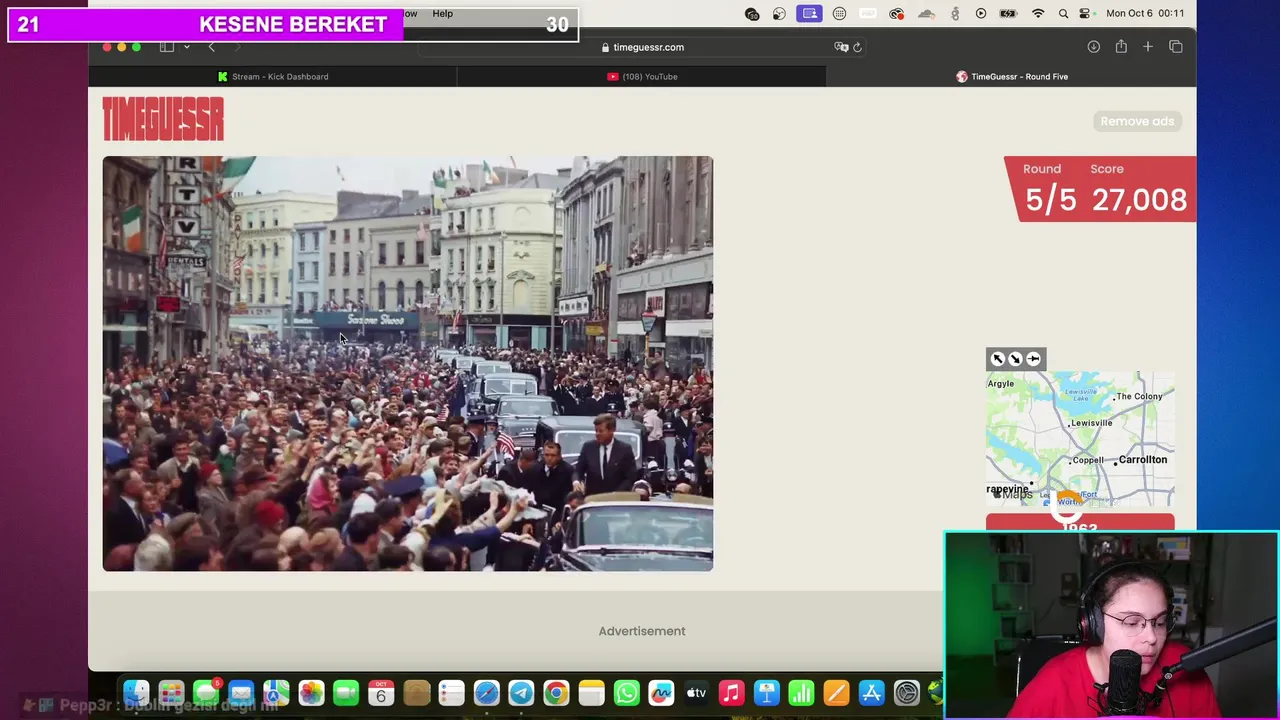The image size is (1280, 720).
Task: Open System Settings from the dock
Action: (x=906, y=693)
